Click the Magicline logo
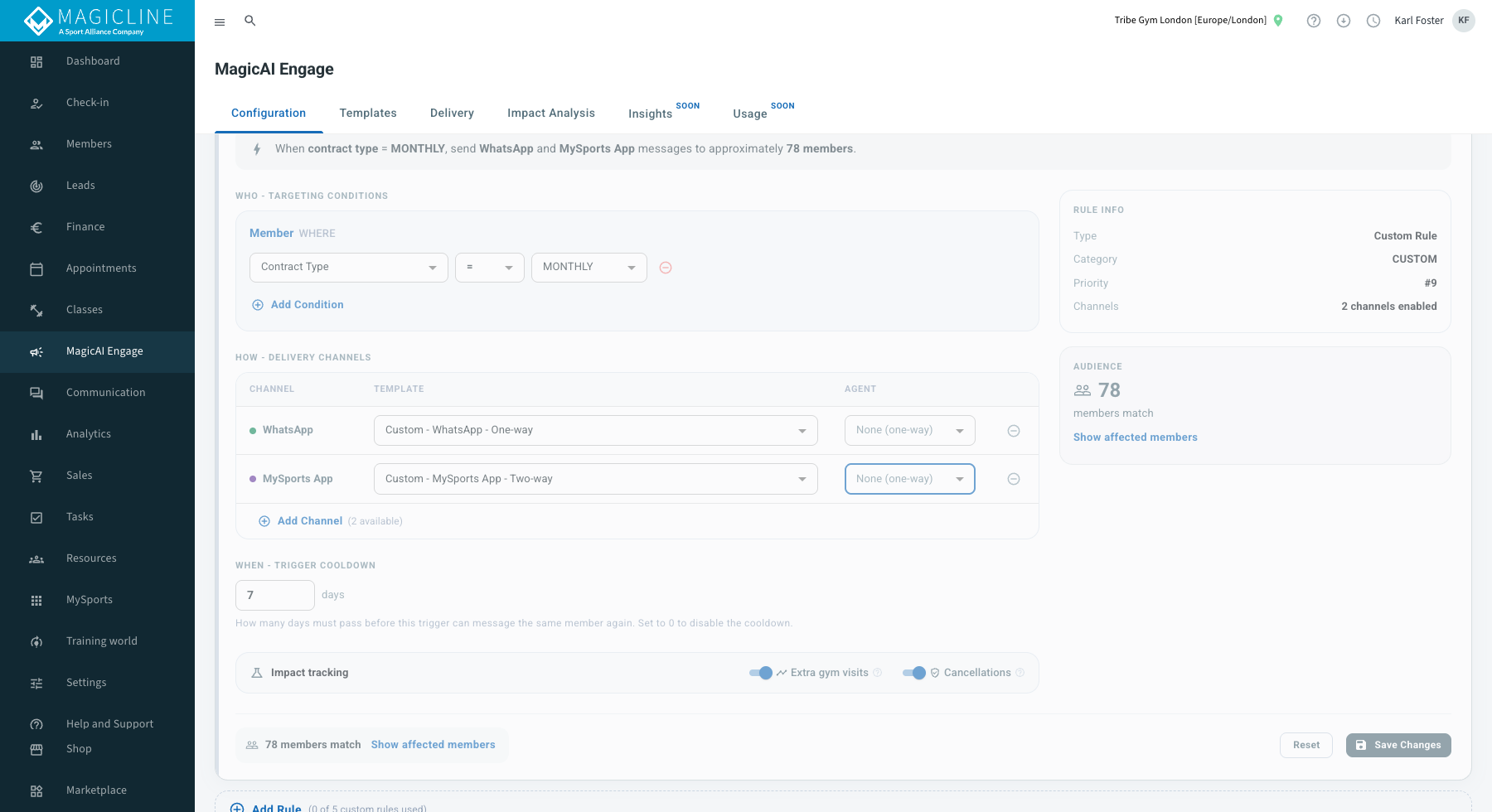 98,21
